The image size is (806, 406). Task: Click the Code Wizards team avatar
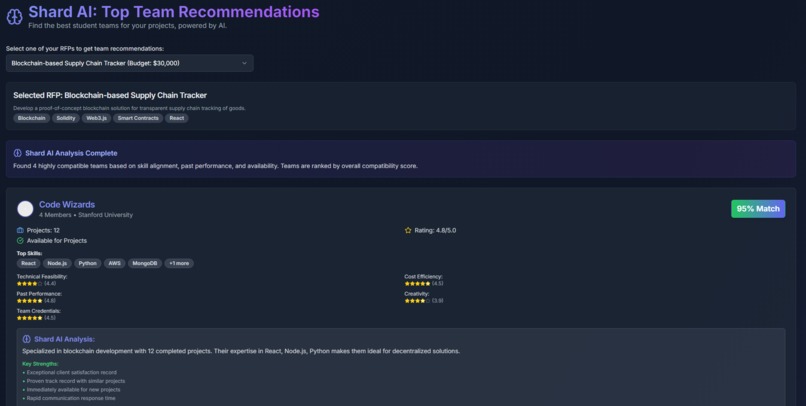coord(25,209)
